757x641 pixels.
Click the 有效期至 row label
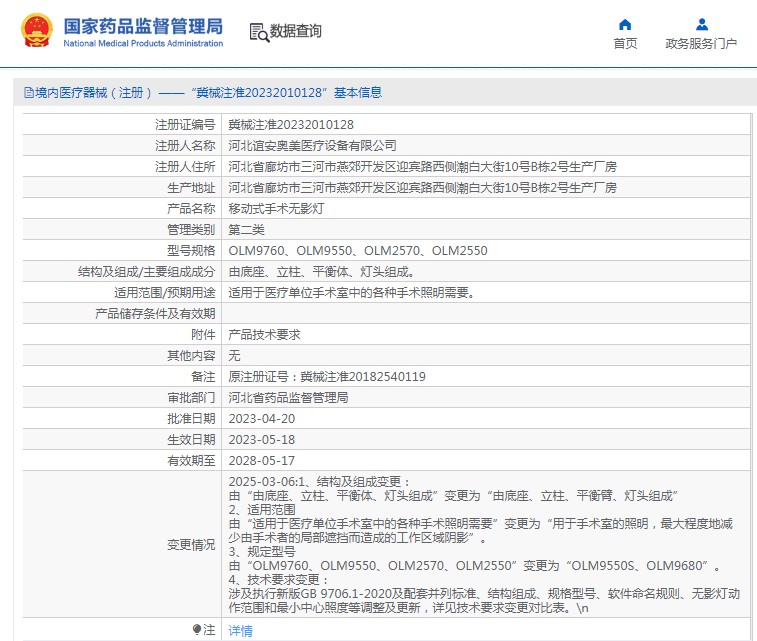click(191, 461)
